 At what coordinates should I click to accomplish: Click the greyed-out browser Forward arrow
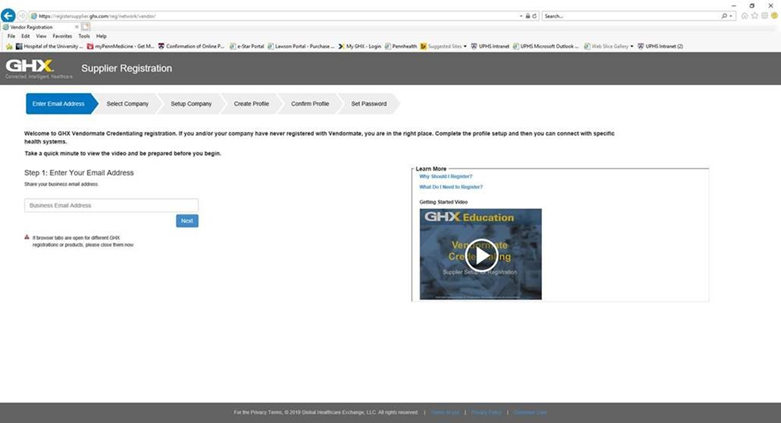tap(22, 16)
